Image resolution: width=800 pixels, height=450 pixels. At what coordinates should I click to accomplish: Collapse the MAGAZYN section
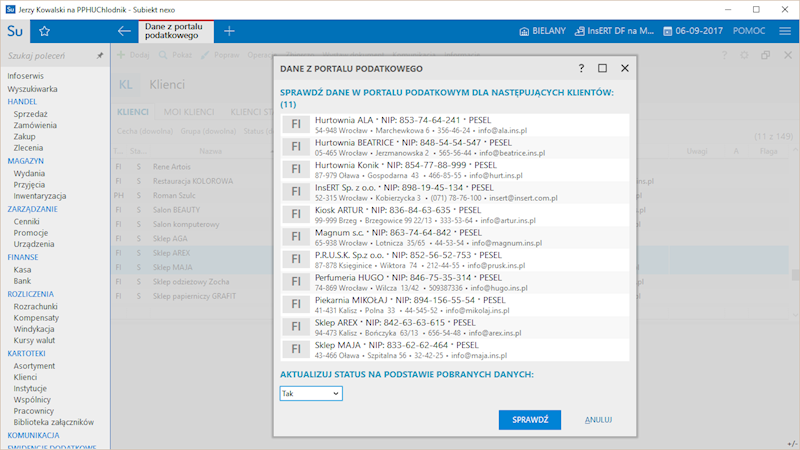tap(26, 161)
